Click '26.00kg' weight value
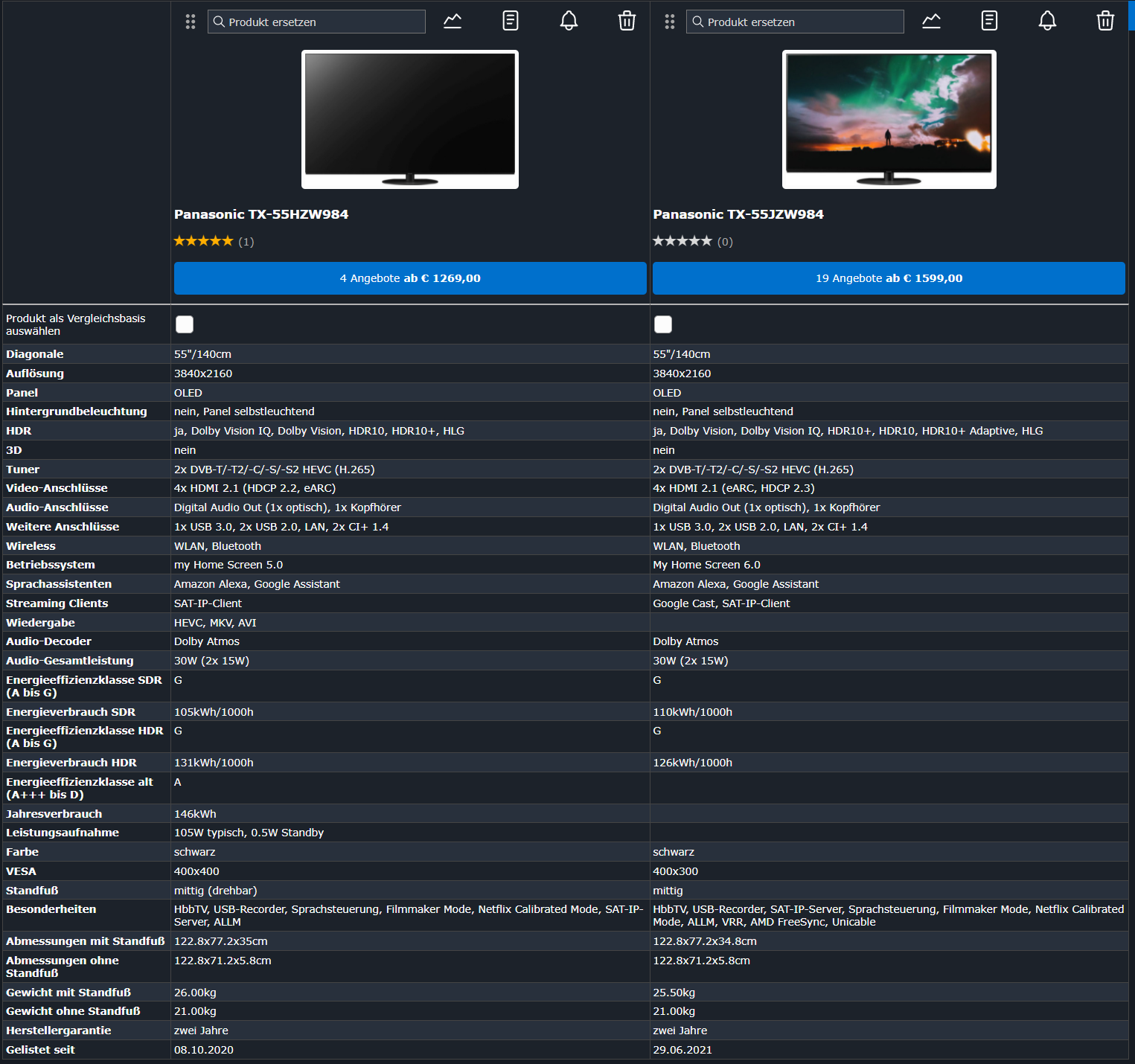Viewport: 1135px width, 1064px height. click(x=195, y=993)
